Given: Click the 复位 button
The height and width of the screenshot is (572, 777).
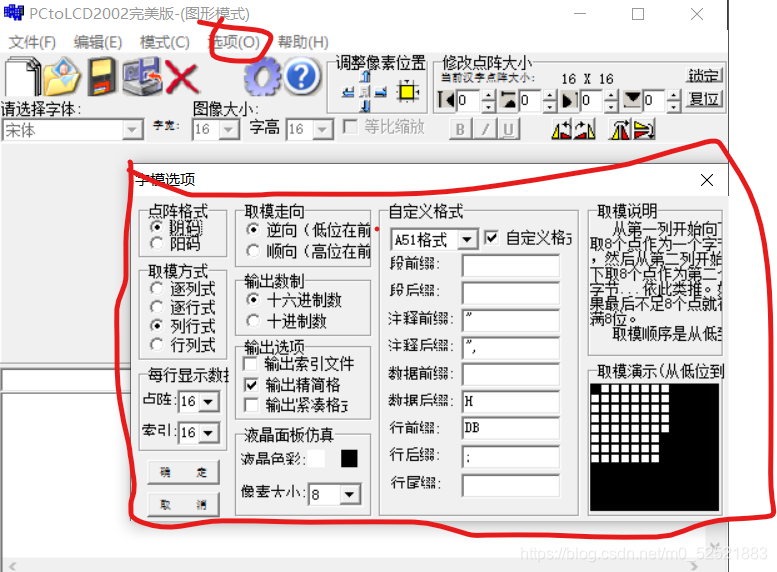Looking at the screenshot, I should point(704,99).
